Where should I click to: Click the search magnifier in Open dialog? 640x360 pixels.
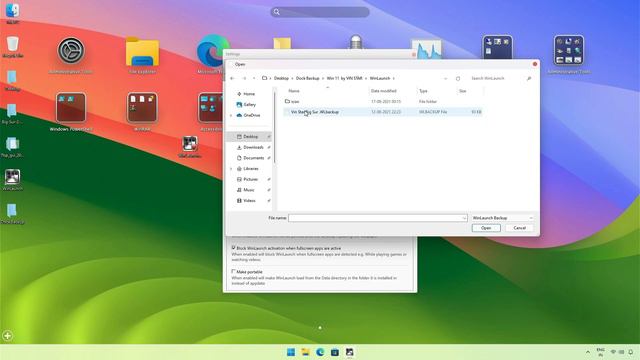[529, 78]
